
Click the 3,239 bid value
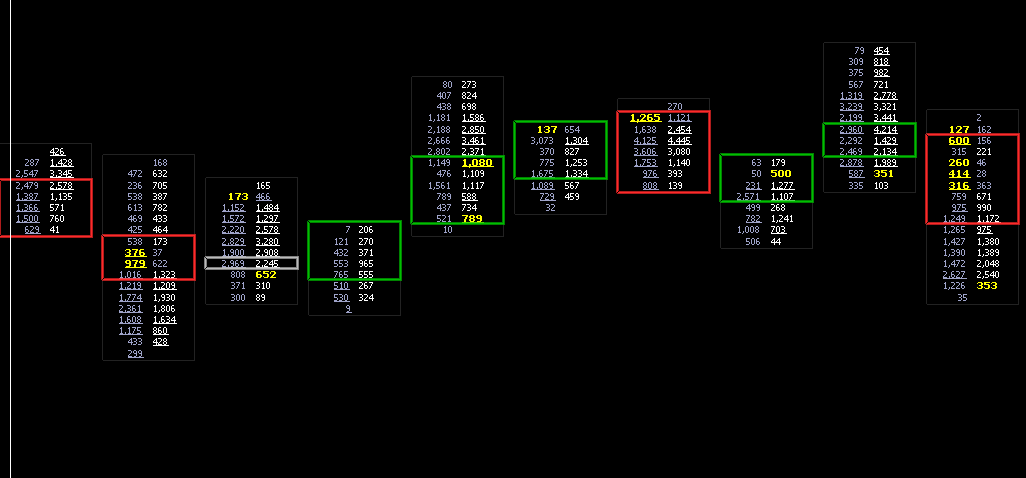tap(851, 106)
